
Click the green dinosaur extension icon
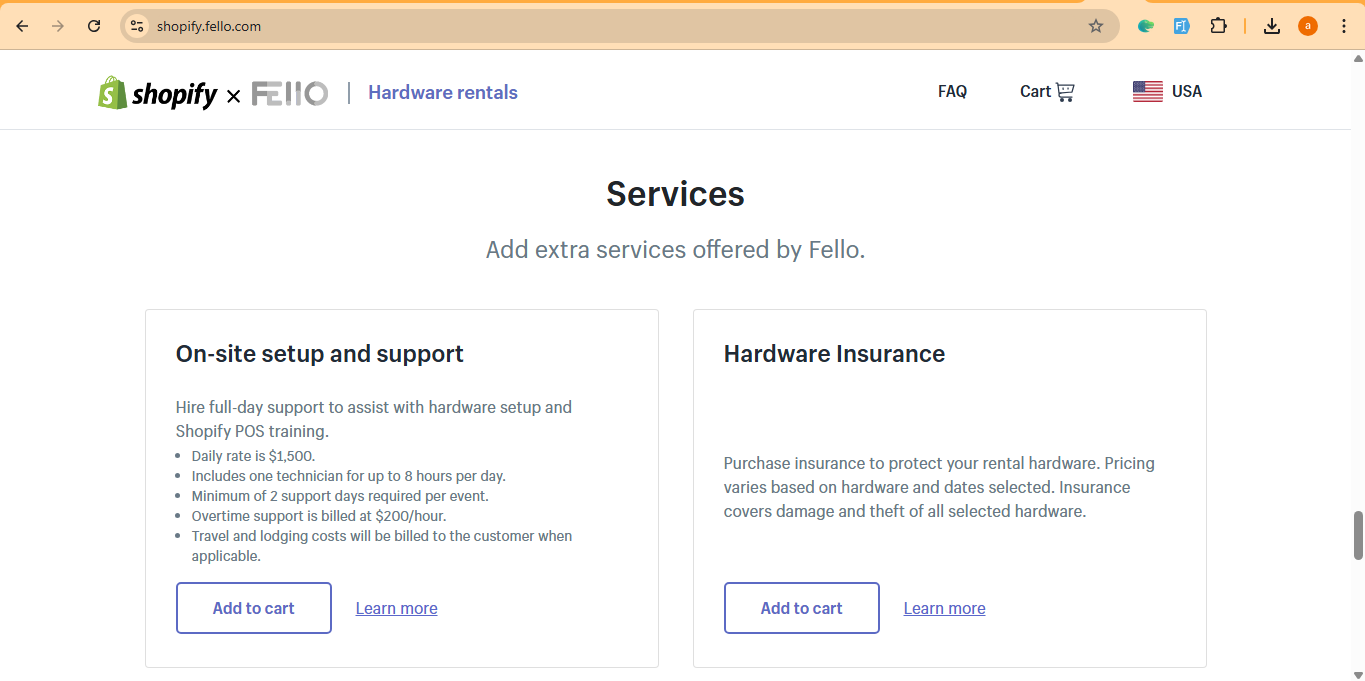tap(1146, 26)
